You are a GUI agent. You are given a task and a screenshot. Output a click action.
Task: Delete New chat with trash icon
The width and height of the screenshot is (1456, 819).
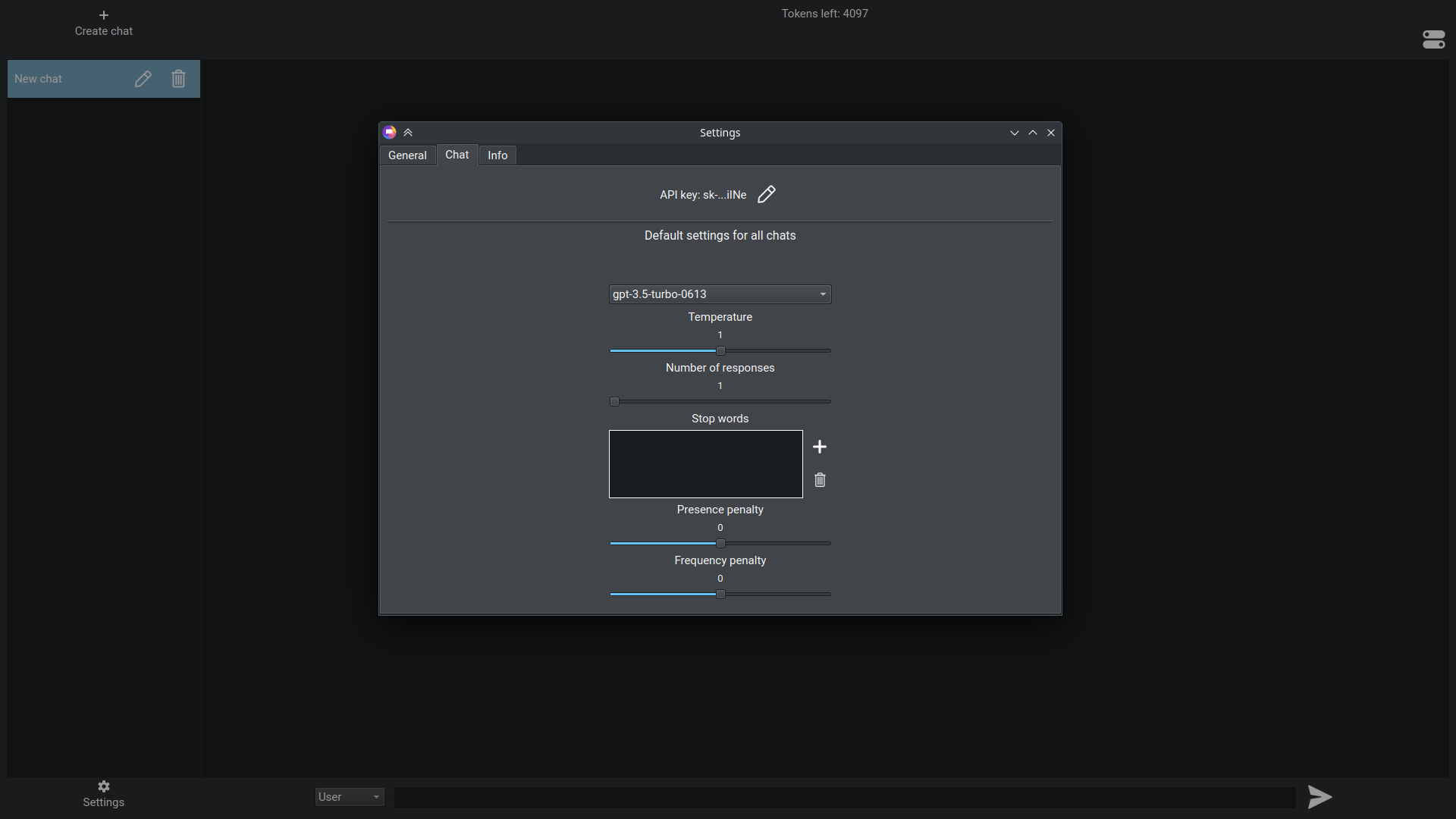coord(178,79)
